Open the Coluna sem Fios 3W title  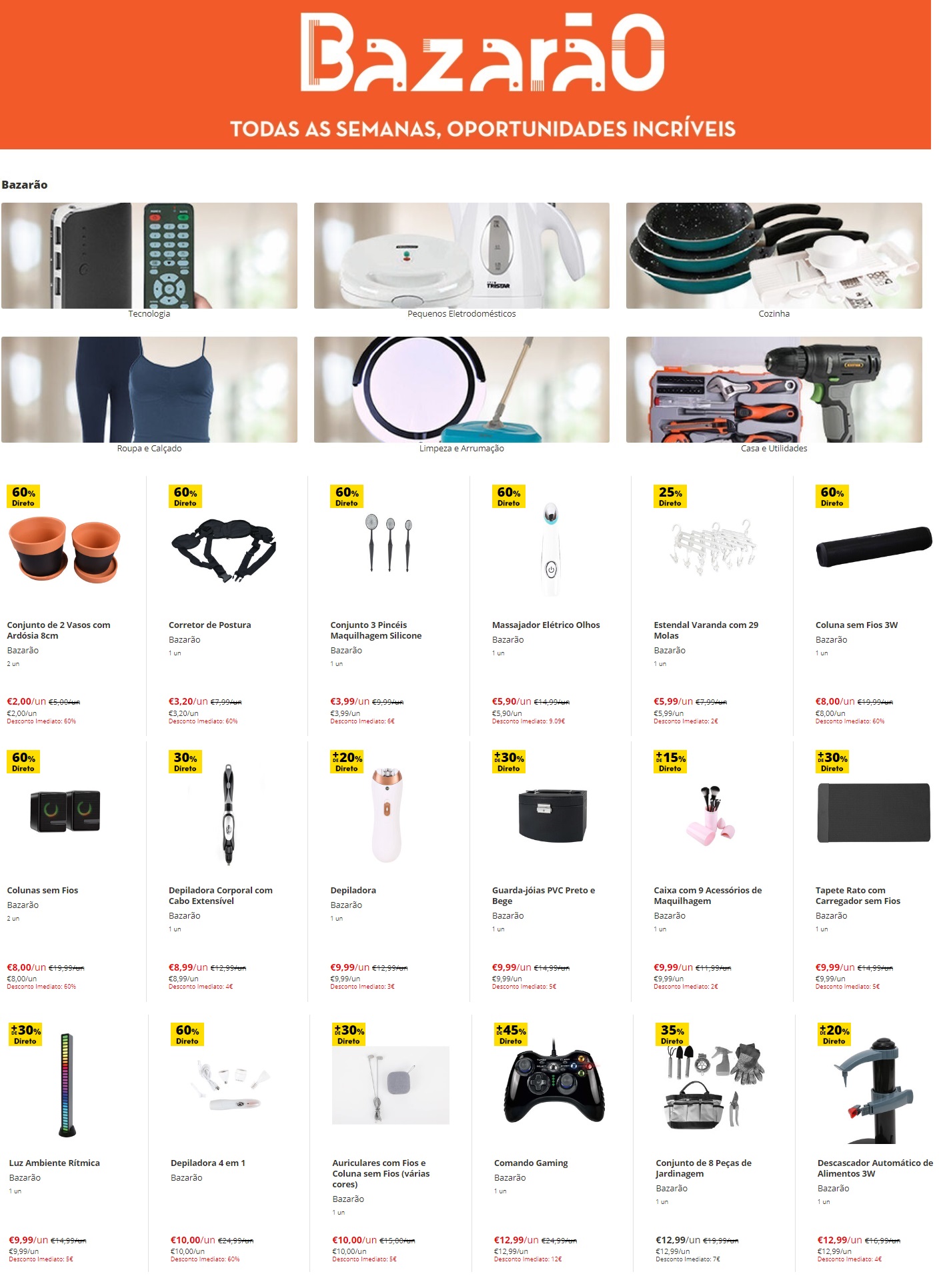click(856, 625)
